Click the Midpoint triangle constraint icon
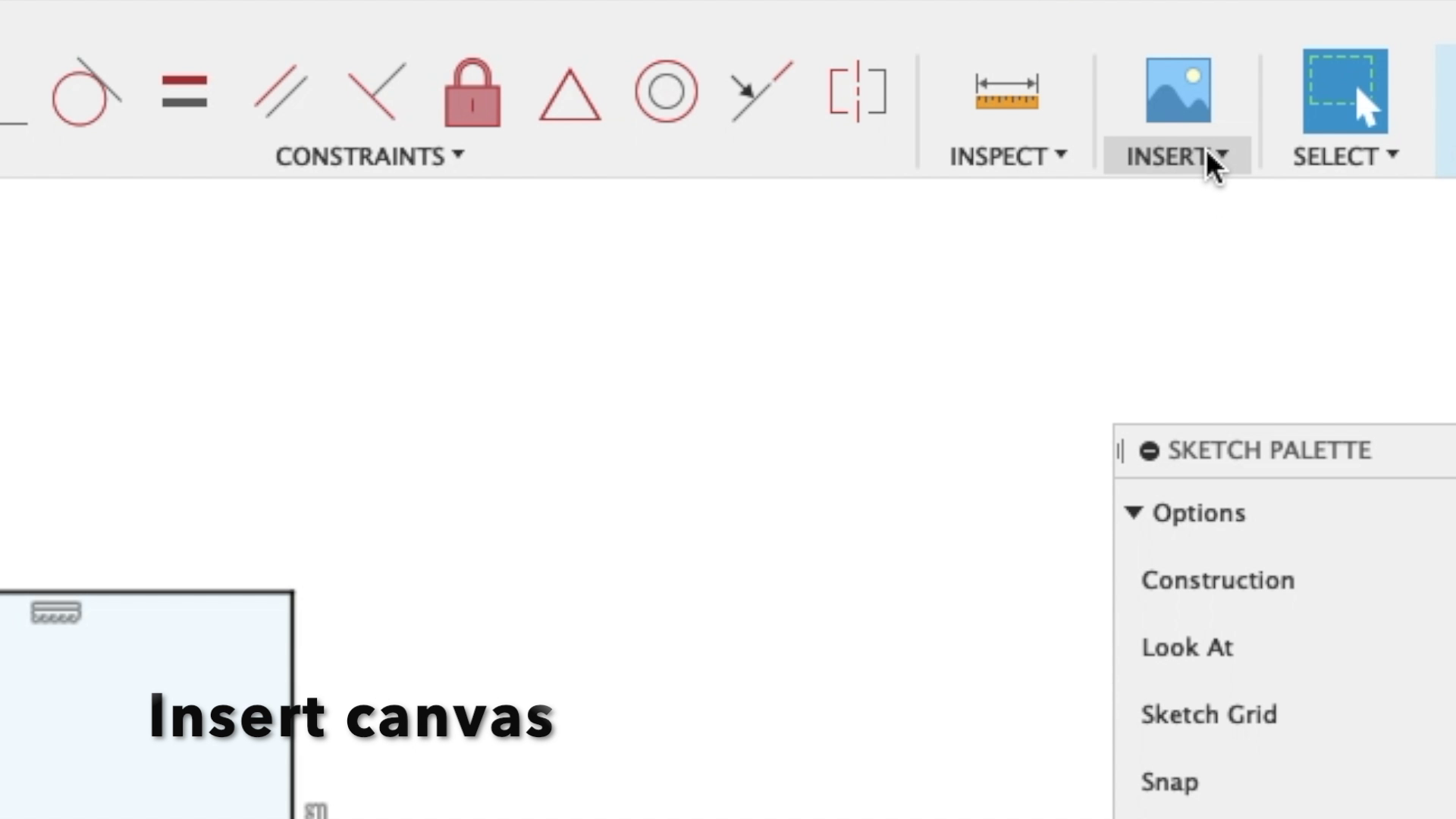The height and width of the screenshot is (819, 1456). pyautogui.click(x=570, y=95)
